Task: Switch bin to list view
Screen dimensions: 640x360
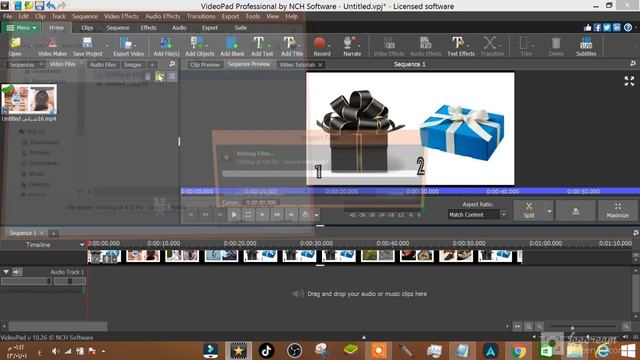Action: point(172,76)
